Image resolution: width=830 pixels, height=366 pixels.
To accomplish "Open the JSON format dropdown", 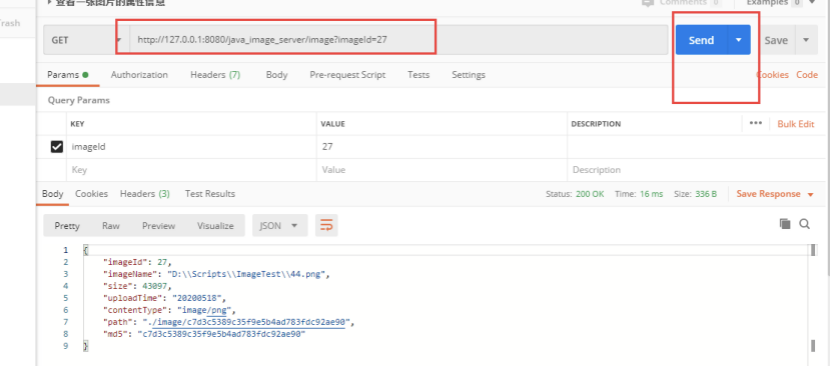I will click(x=279, y=226).
